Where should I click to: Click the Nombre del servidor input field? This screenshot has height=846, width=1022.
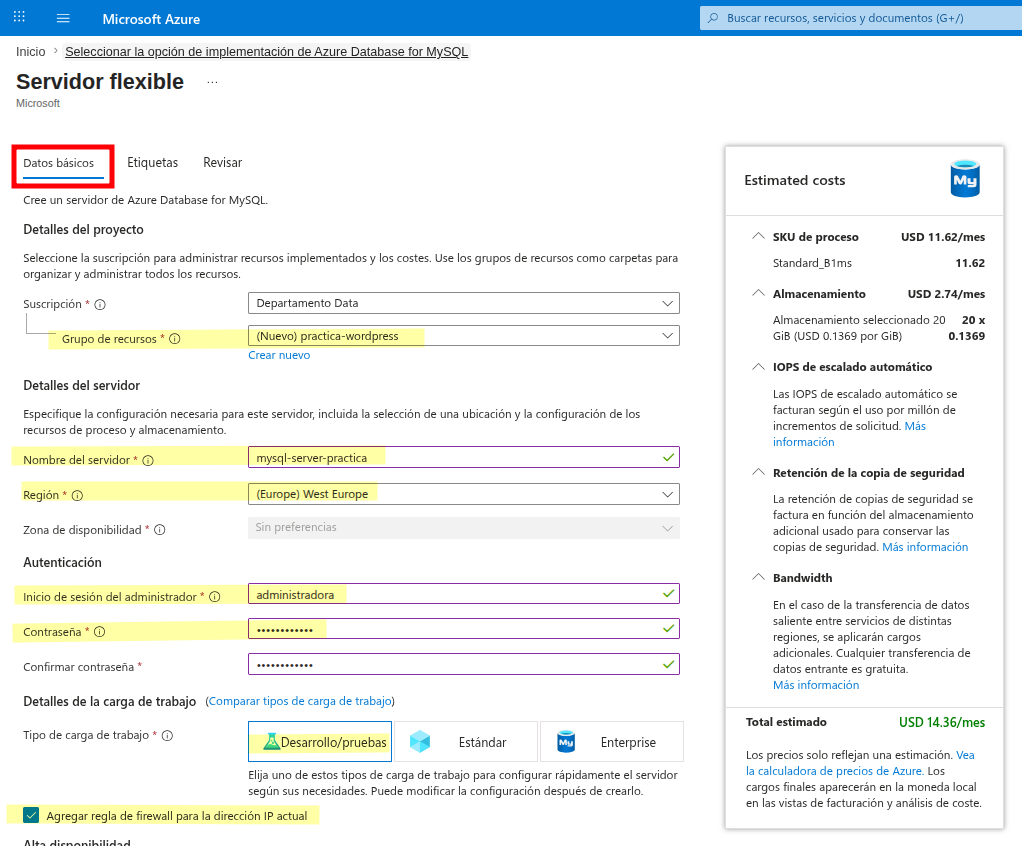[463, 458]
